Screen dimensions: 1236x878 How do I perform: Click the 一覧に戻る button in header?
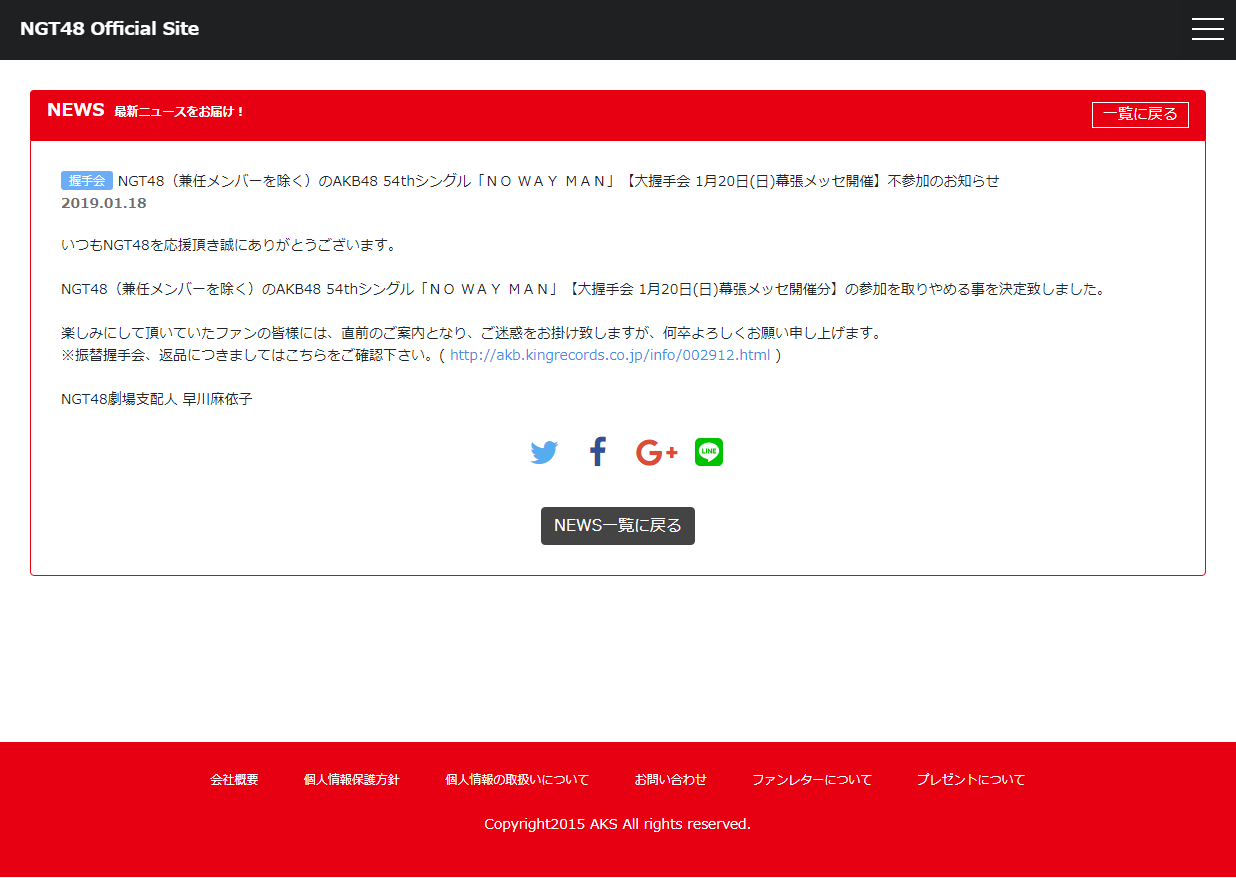pos(1140,114)
